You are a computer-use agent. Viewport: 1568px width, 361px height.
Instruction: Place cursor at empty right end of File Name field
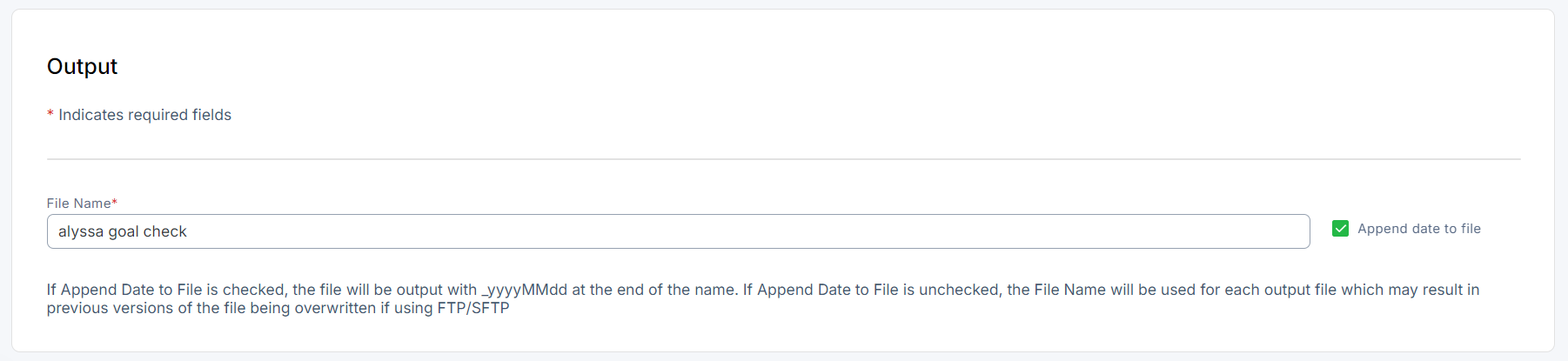(1218, 231)
